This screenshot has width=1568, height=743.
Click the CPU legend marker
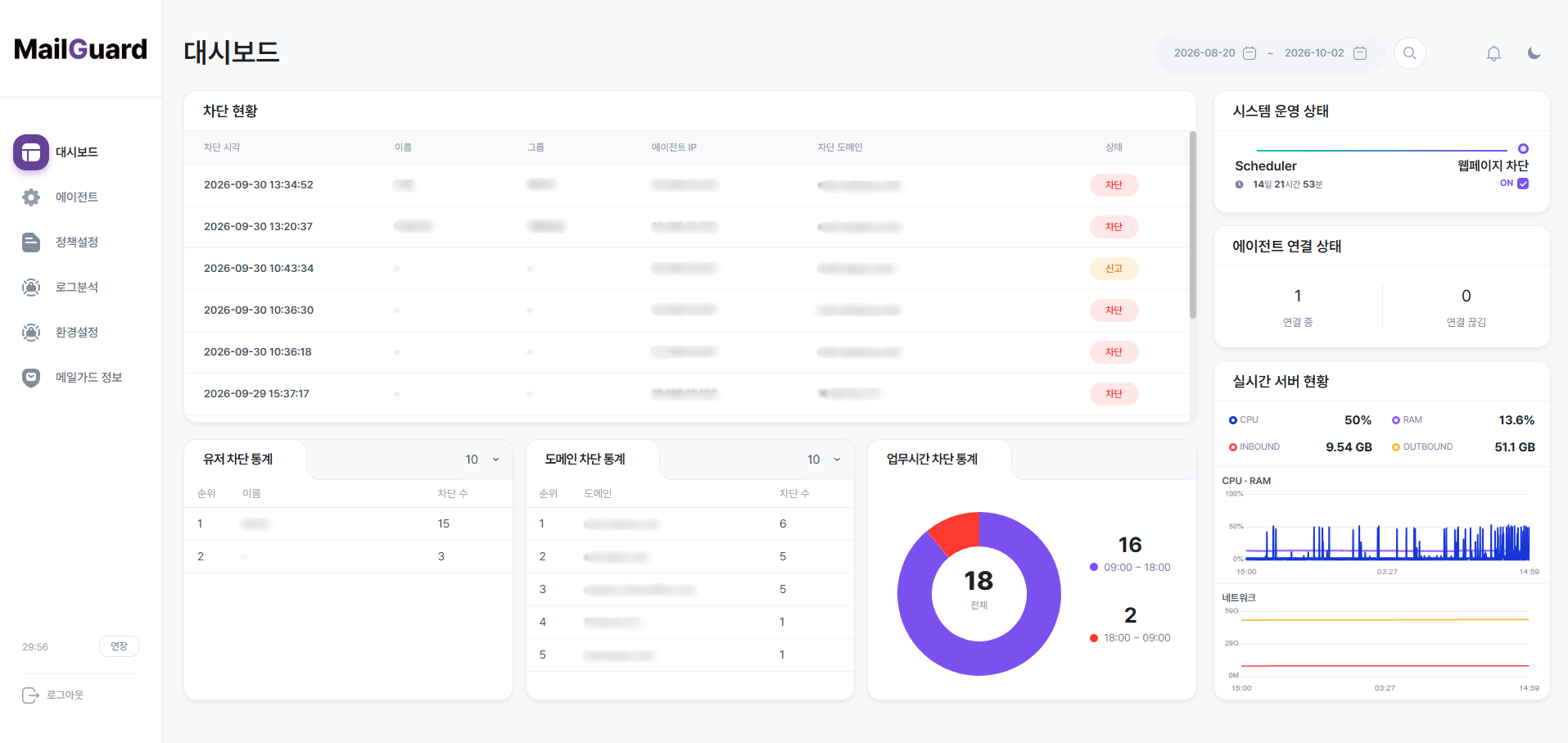tap(1232, 420)
